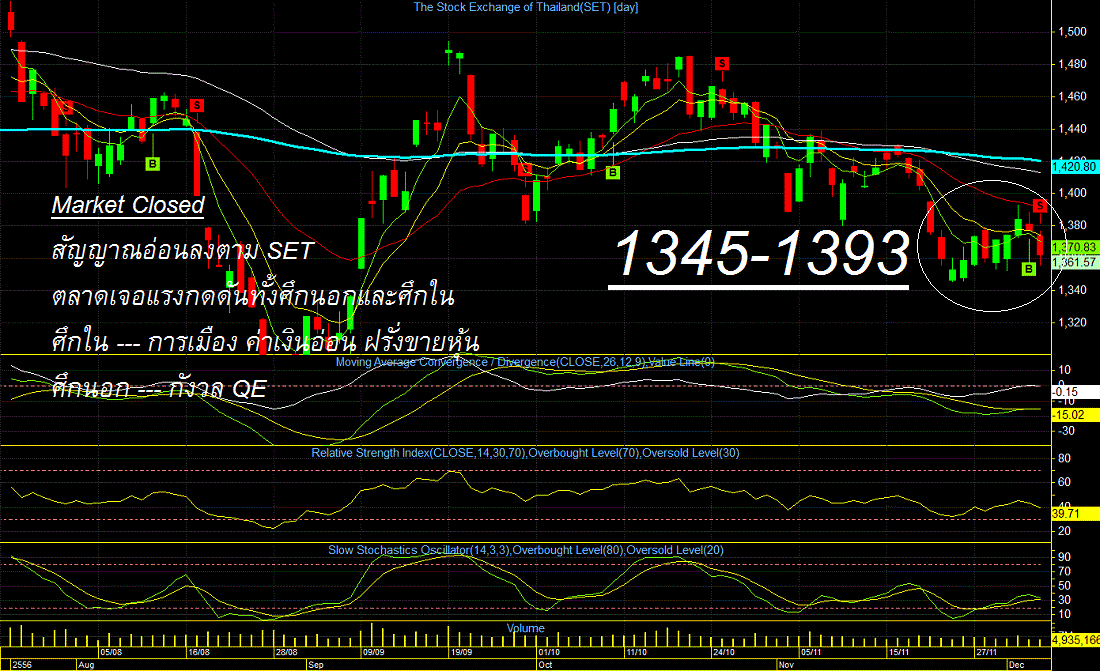Click the Sep month label on the time axis
1100x671 pixels.
click(x=316, y=665)
